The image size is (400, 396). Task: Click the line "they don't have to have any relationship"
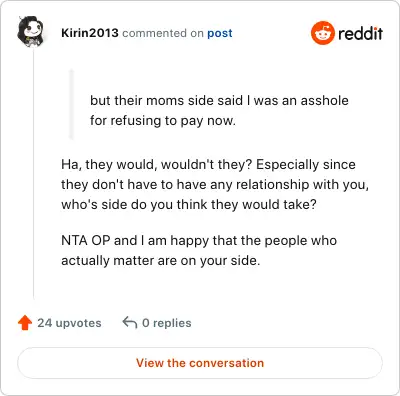coord(215,185)
